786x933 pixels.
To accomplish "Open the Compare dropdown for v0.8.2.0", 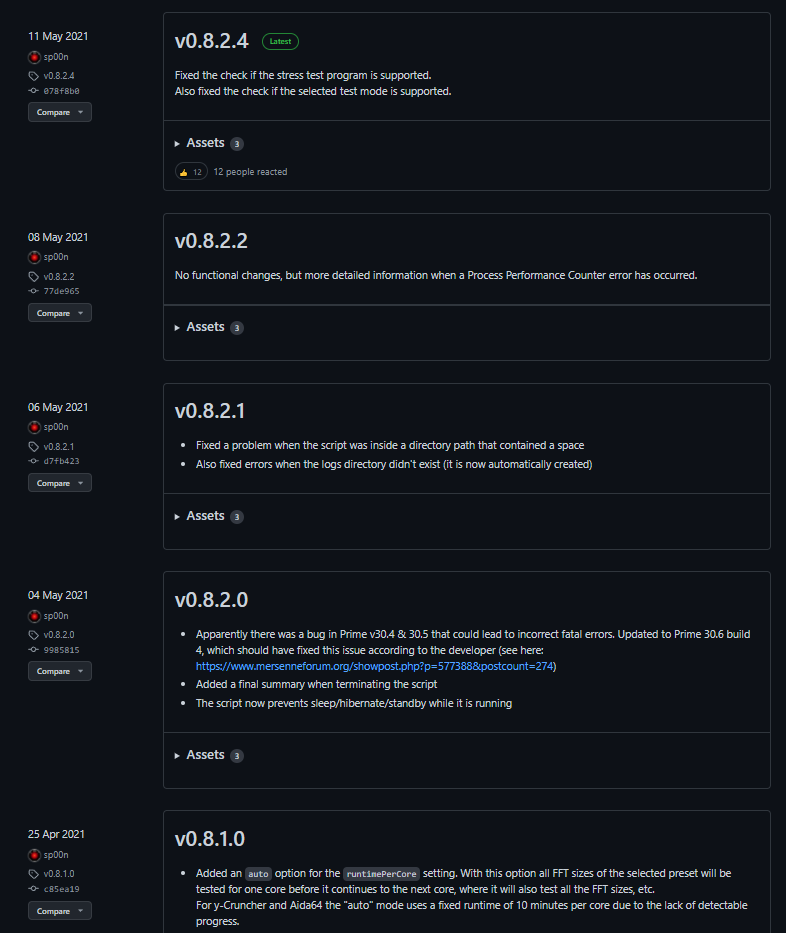I will (60, 671).
